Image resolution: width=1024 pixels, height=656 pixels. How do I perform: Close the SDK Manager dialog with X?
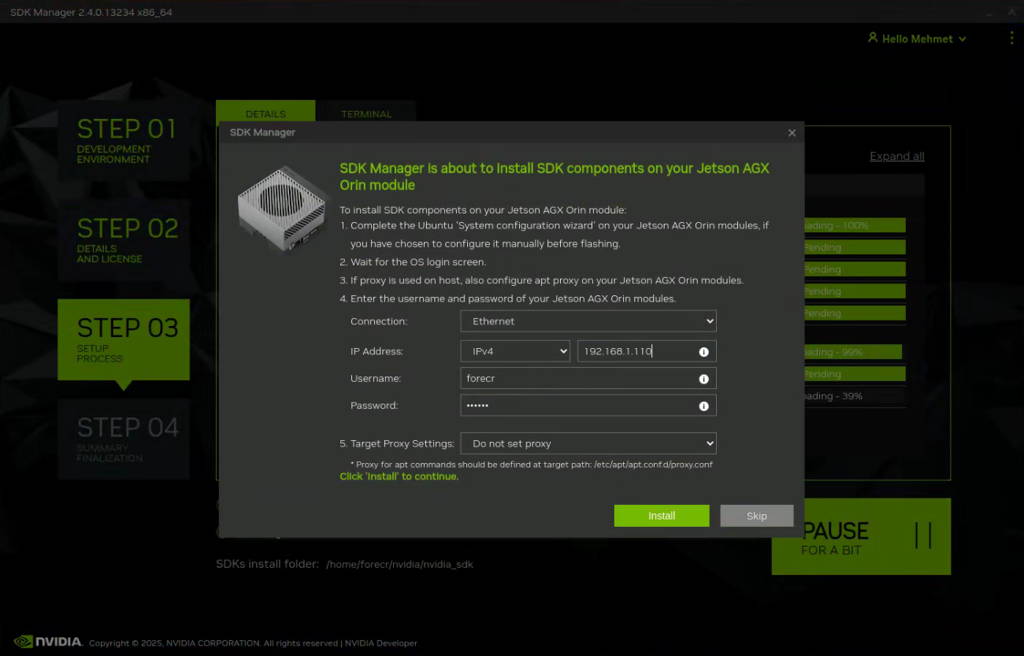[x=792, y=133]
